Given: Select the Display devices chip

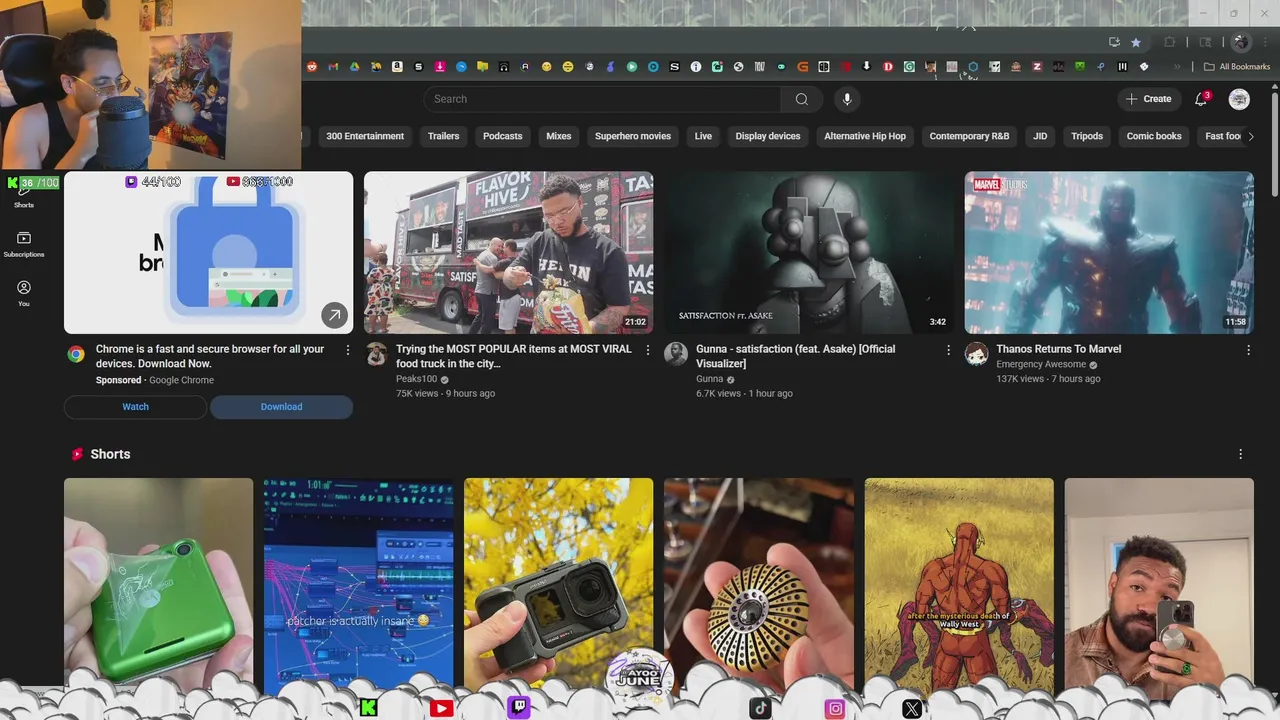Looking at the screenshot, I should (768, 136).
